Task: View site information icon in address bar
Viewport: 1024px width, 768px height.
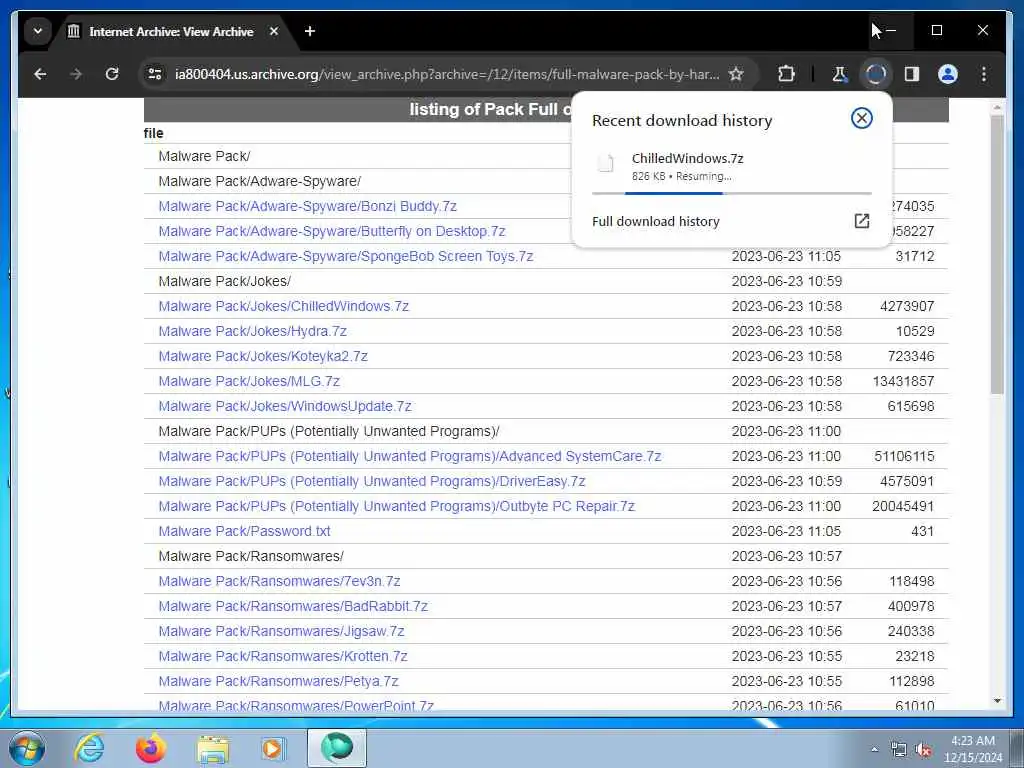Action: click(155, 74)
